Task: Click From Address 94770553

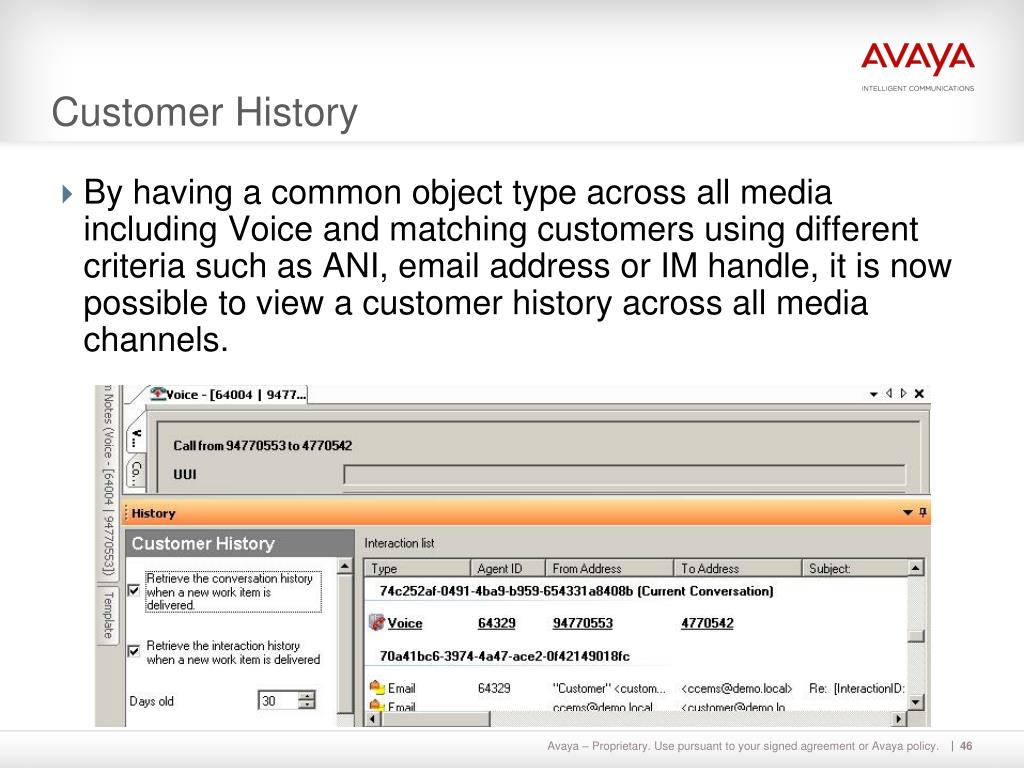Action: 583,623
